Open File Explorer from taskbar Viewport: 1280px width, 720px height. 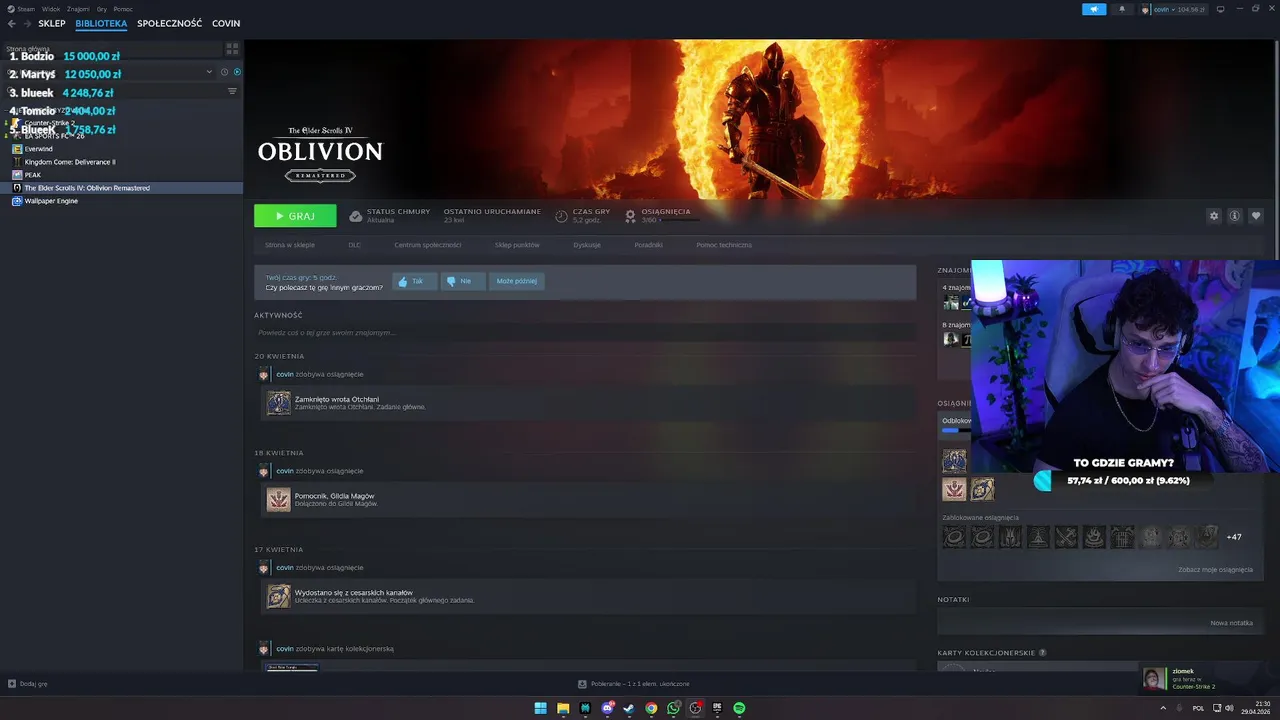[x=563, y=708]
